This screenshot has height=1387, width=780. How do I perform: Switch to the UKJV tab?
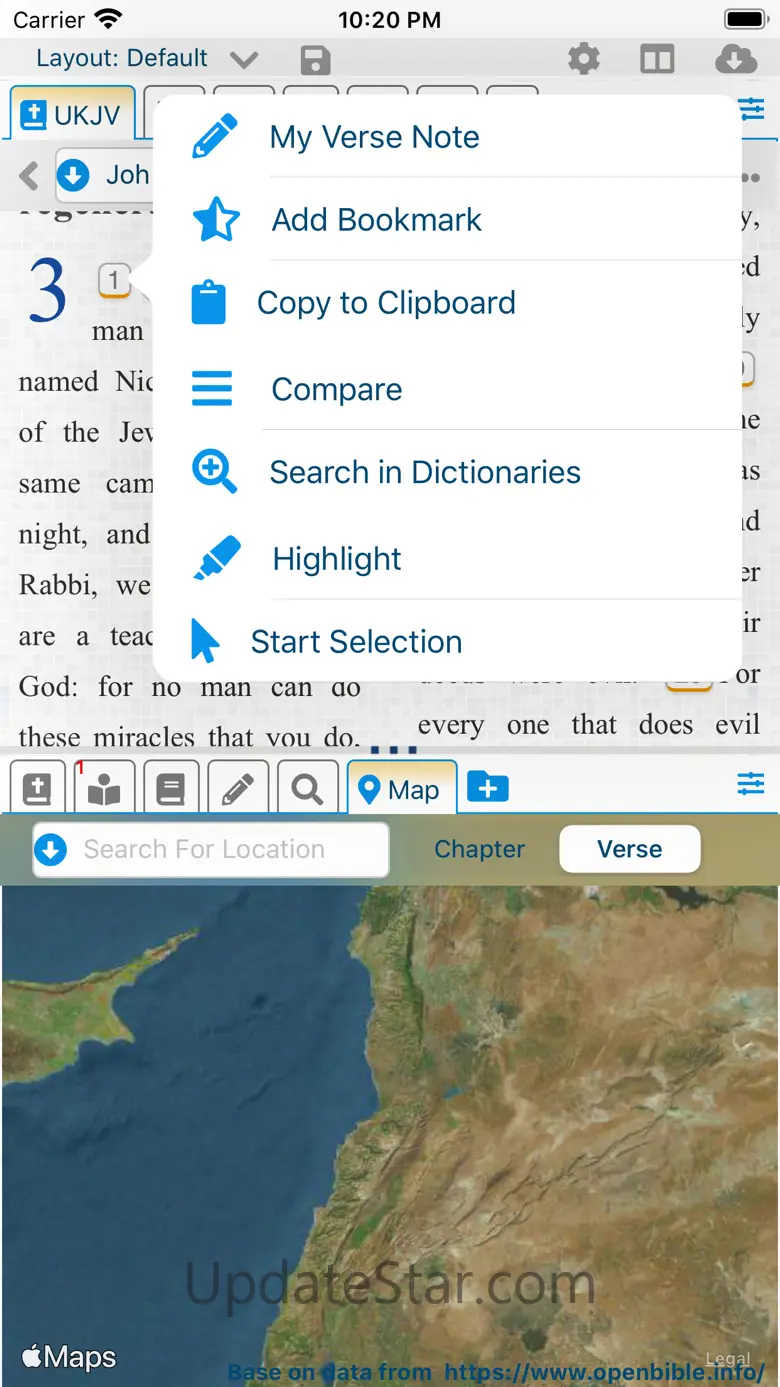click(72, 115)
